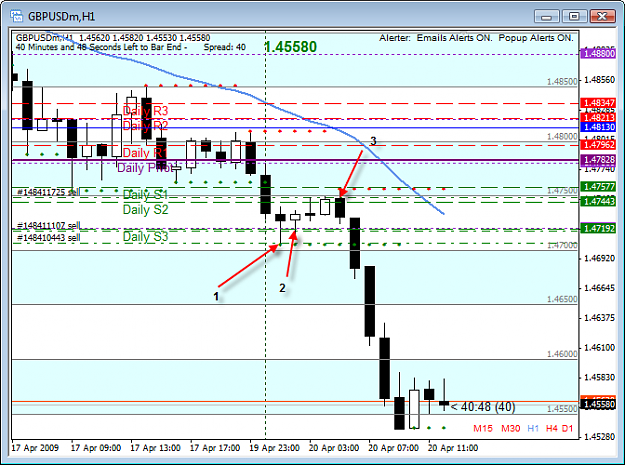Click the 17 Apr 13:00 time axis label
The height and width of the screenshot is (465, 625).
click(x=155, y=448)
